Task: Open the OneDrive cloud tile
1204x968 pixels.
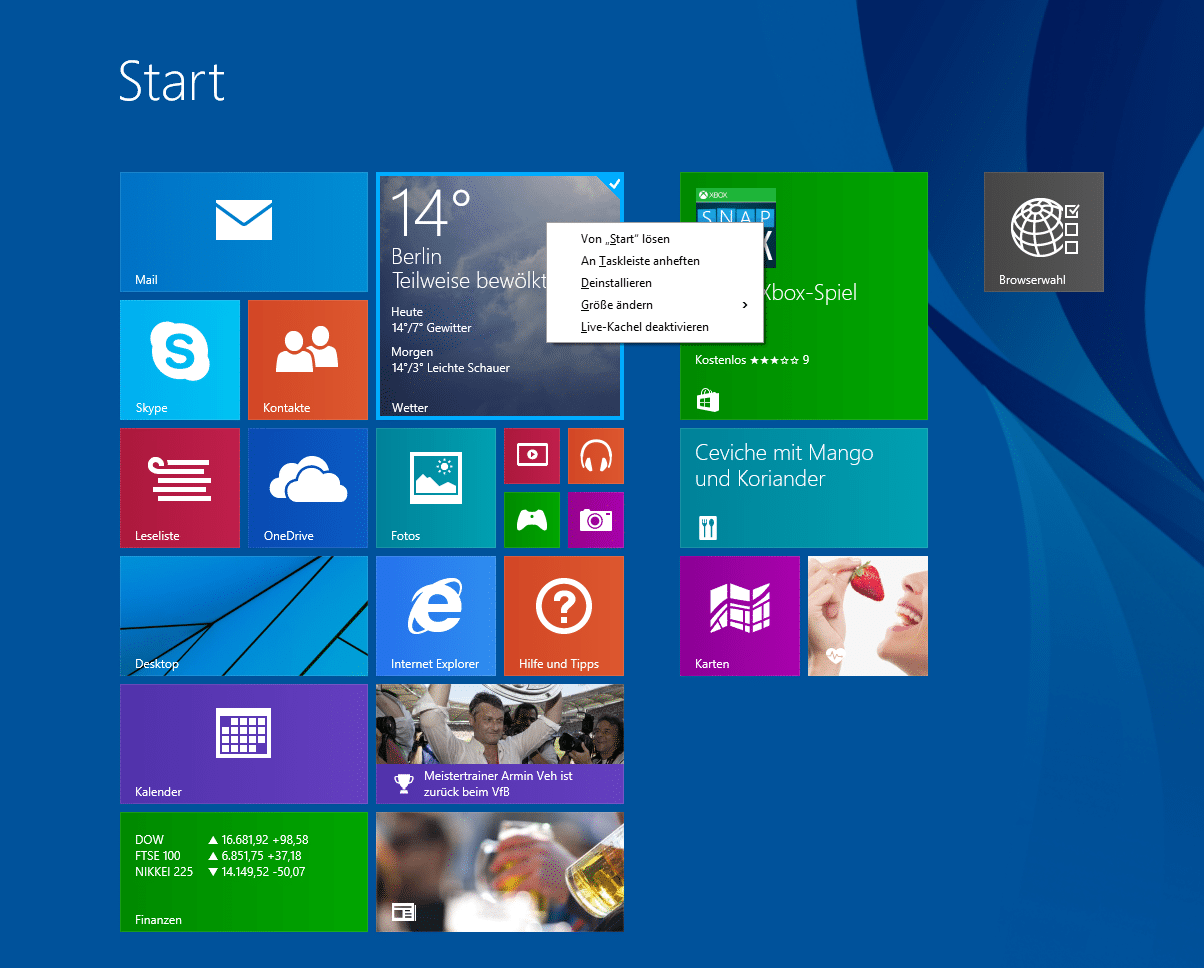Action: (308, 488)
